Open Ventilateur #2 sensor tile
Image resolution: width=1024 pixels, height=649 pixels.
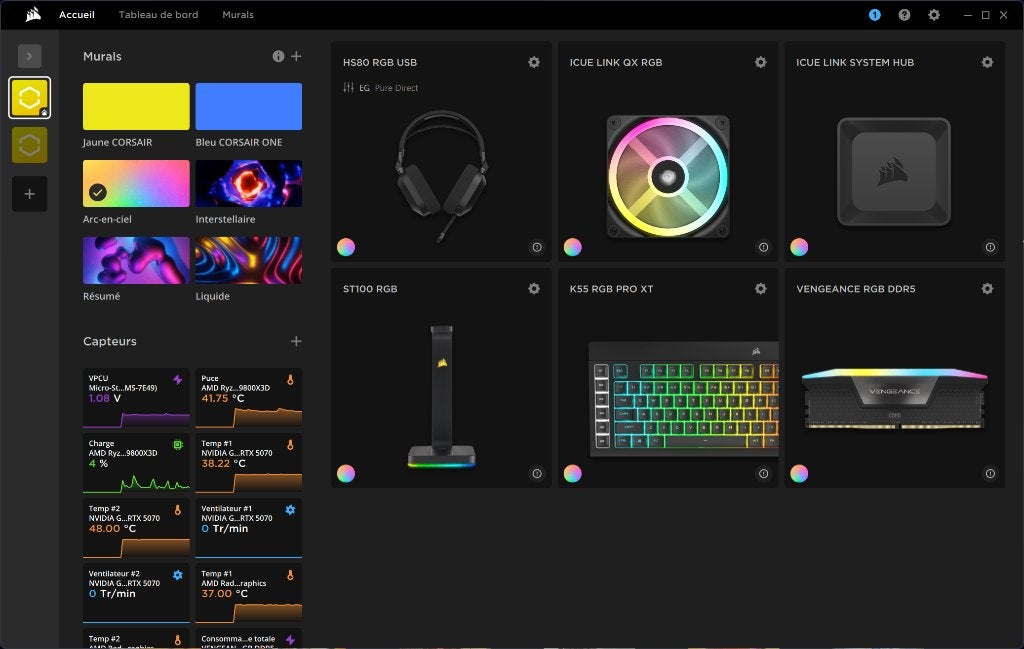coord(136,594)
